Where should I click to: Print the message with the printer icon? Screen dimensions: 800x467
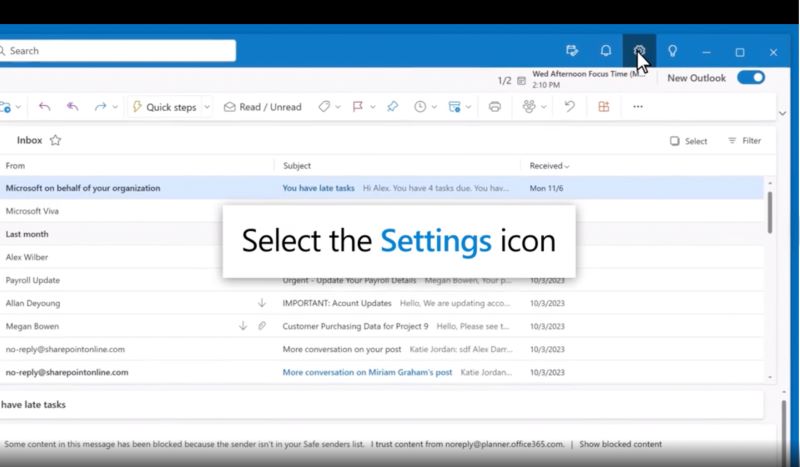[x=494, y=107]
